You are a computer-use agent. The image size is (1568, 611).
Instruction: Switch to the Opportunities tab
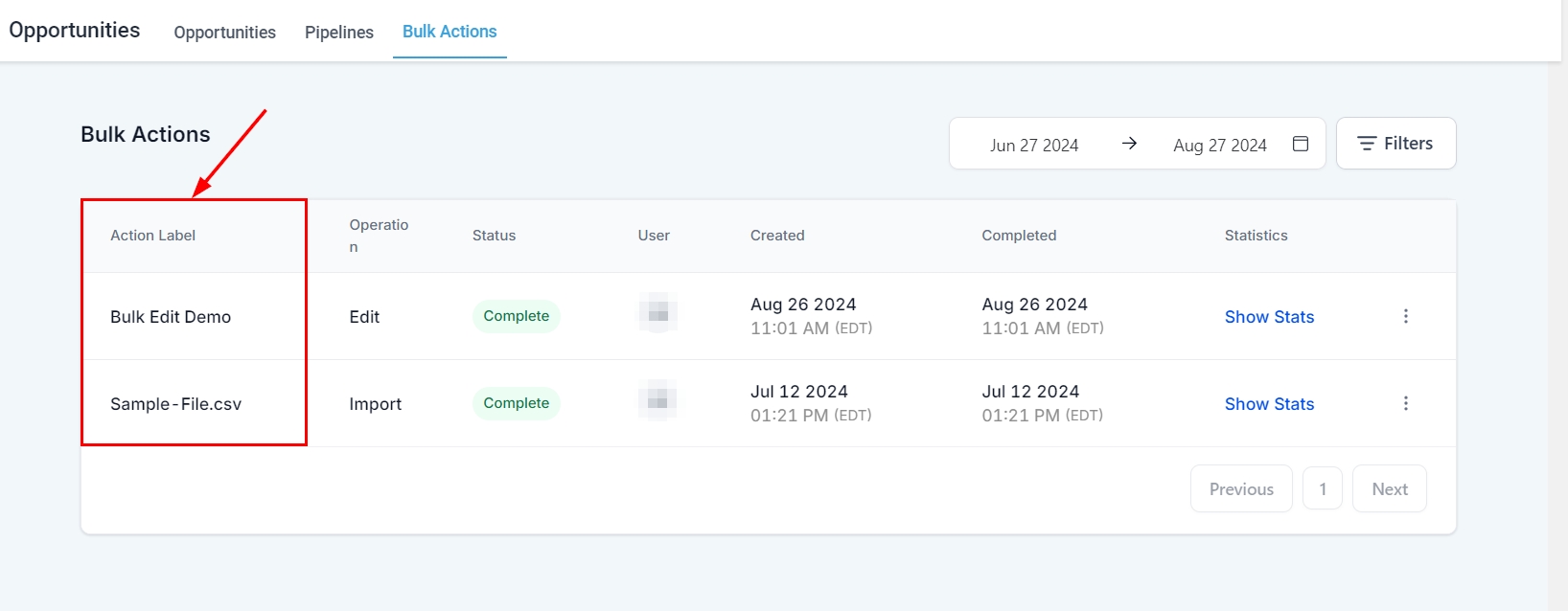[x=224, y=32]
